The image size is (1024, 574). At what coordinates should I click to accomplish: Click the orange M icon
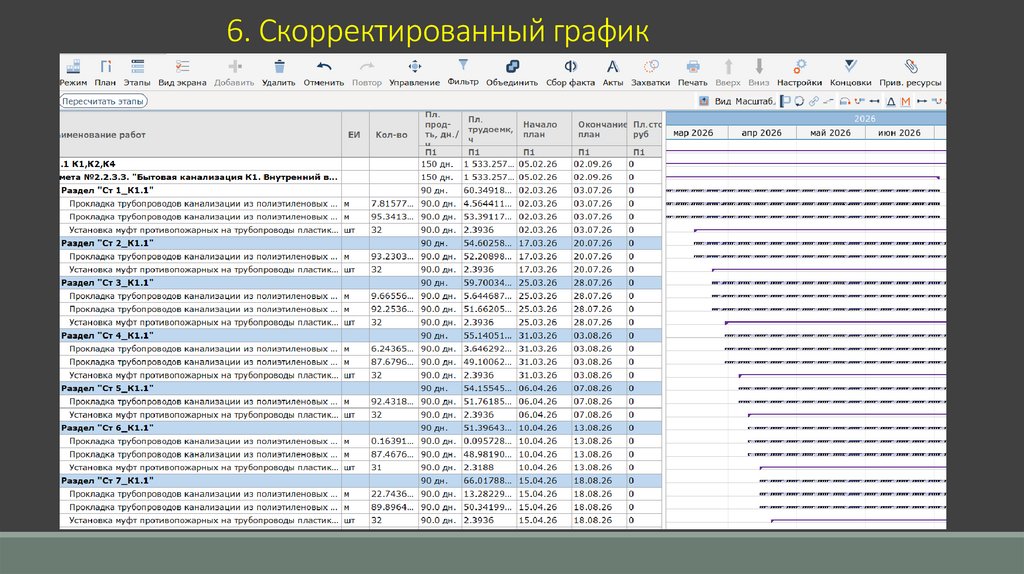(x=905, y=101)
